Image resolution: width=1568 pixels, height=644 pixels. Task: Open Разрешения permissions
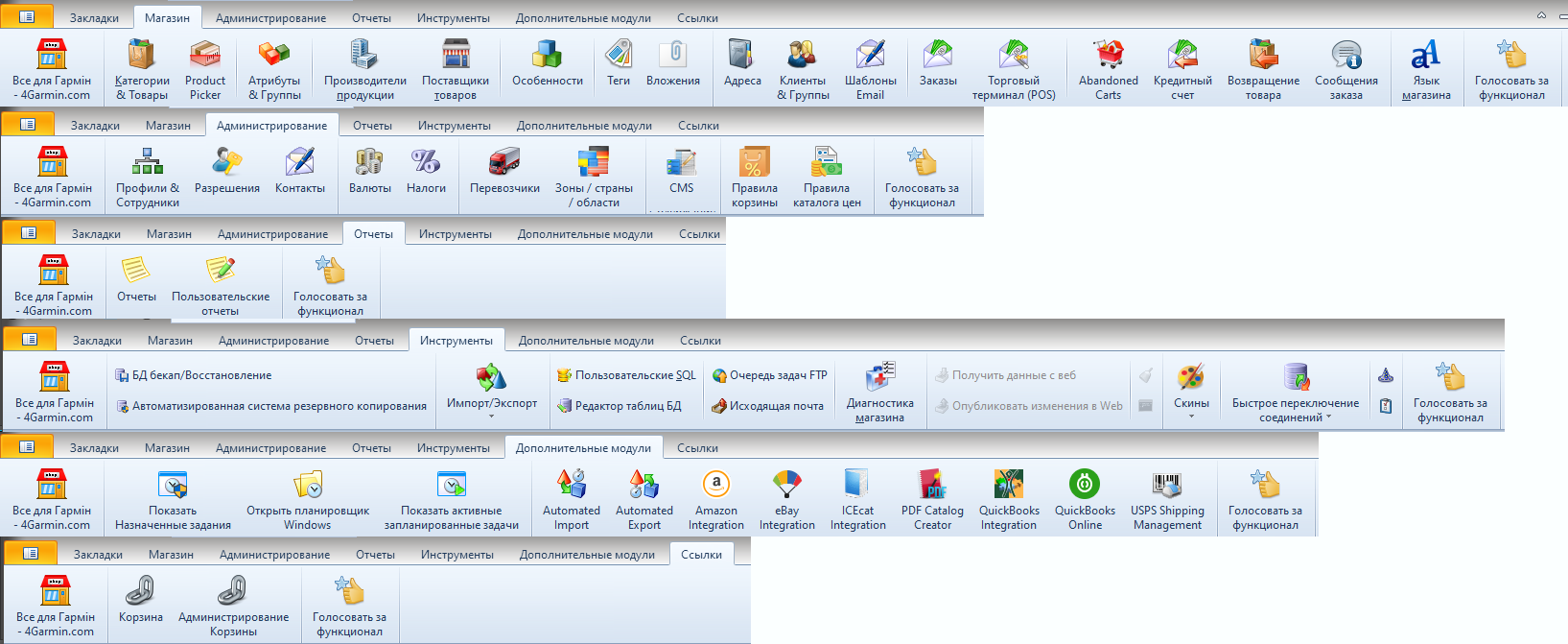(227, 171)
